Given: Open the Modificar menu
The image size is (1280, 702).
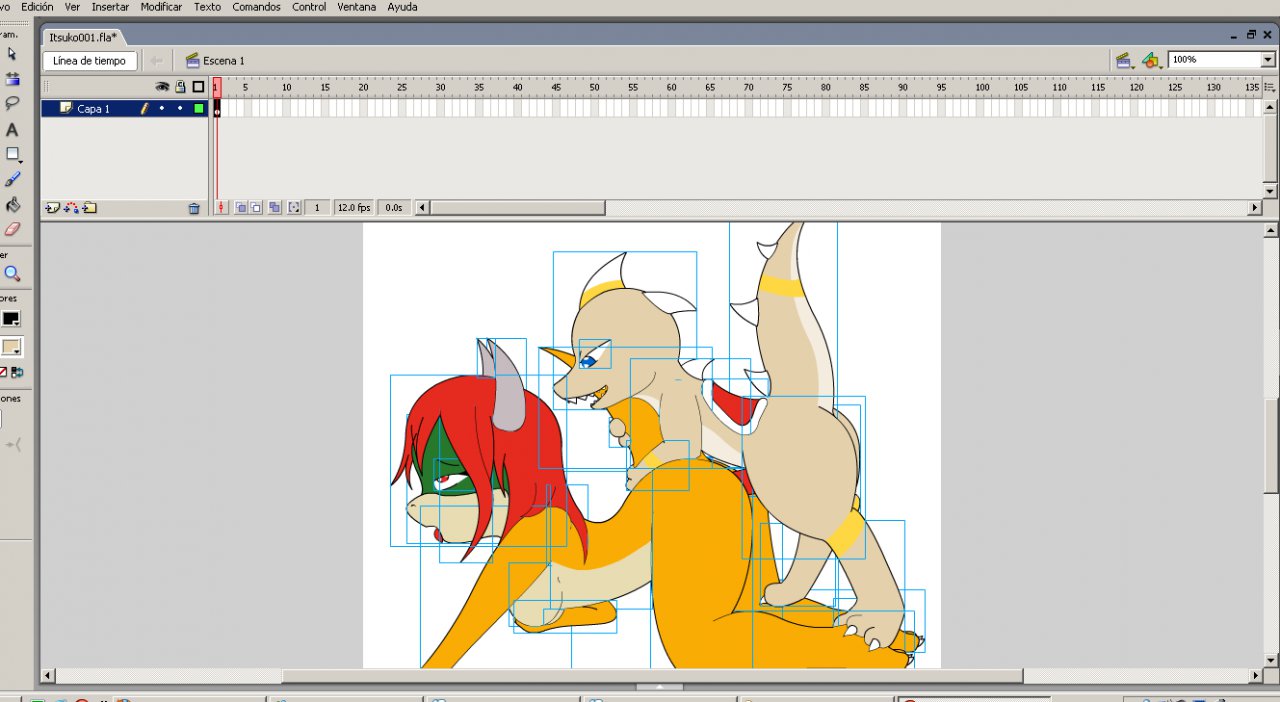Looking at the screenshot, I should pyautogui.click(x=161, y=7).
